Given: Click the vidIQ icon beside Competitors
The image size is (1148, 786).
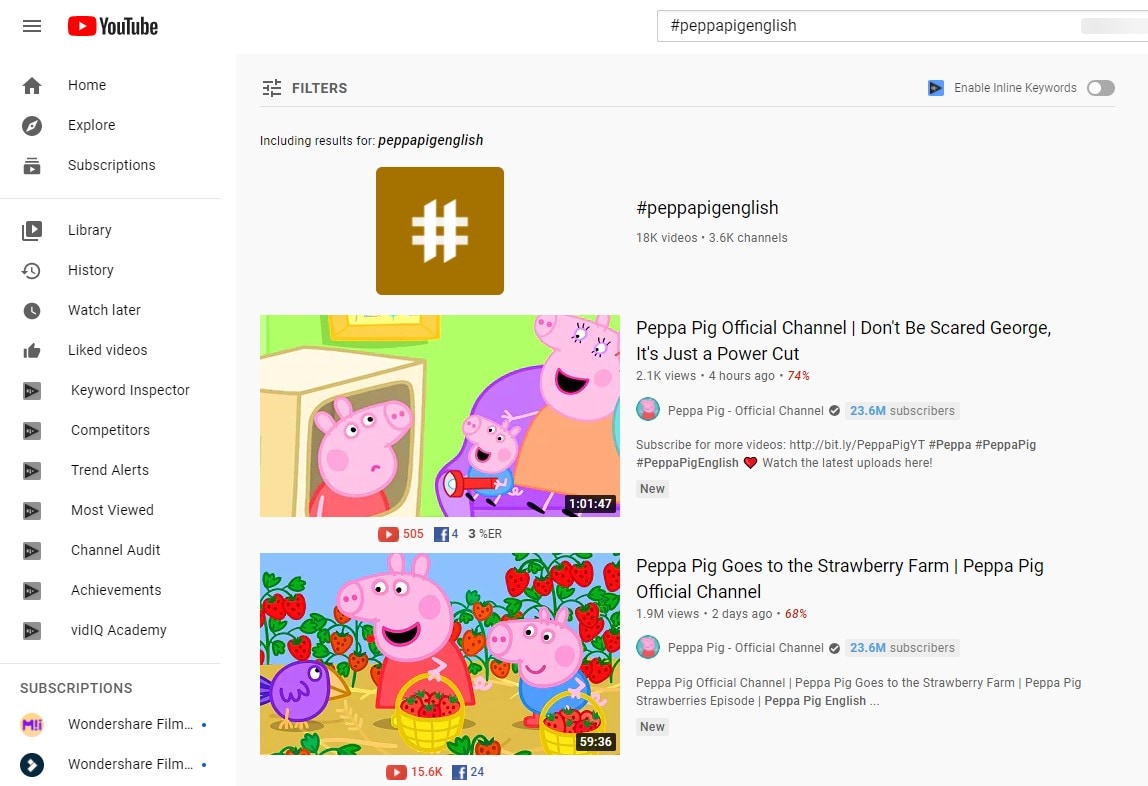Looking at the screenshot, I should click(x=31, y=430).
